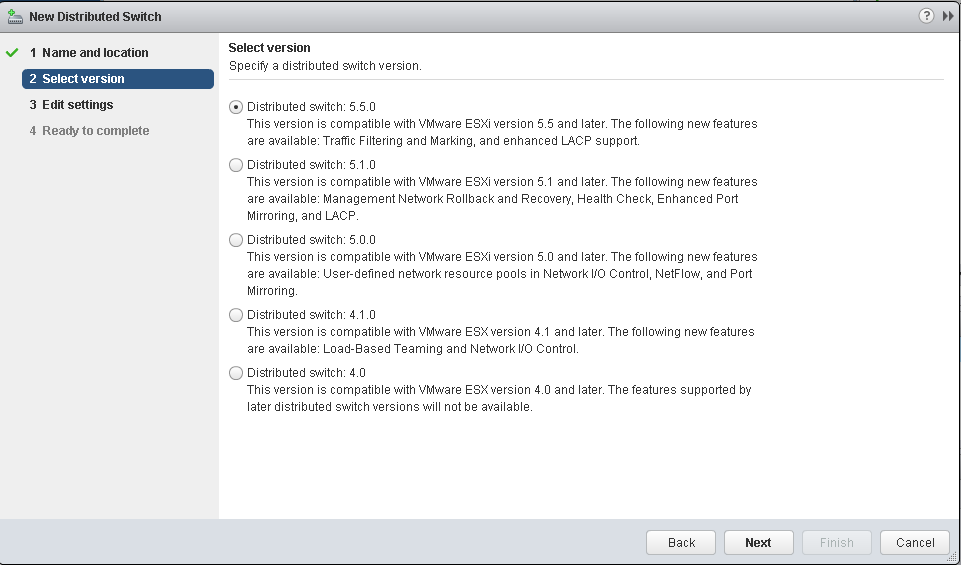Click the resize grip at the window corner
The width and height of the screenshot is (961, 565).
coord(954,558)
